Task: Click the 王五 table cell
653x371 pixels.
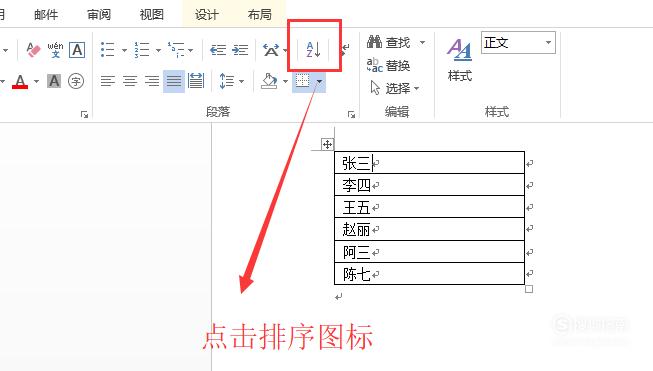Action: pyautogui.click(x=429, y=207)
